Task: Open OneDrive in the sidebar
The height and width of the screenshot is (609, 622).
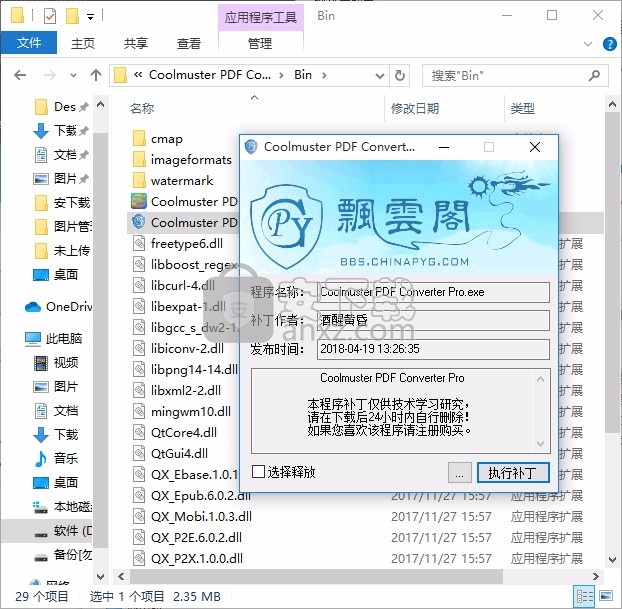Action: (58, 306)
